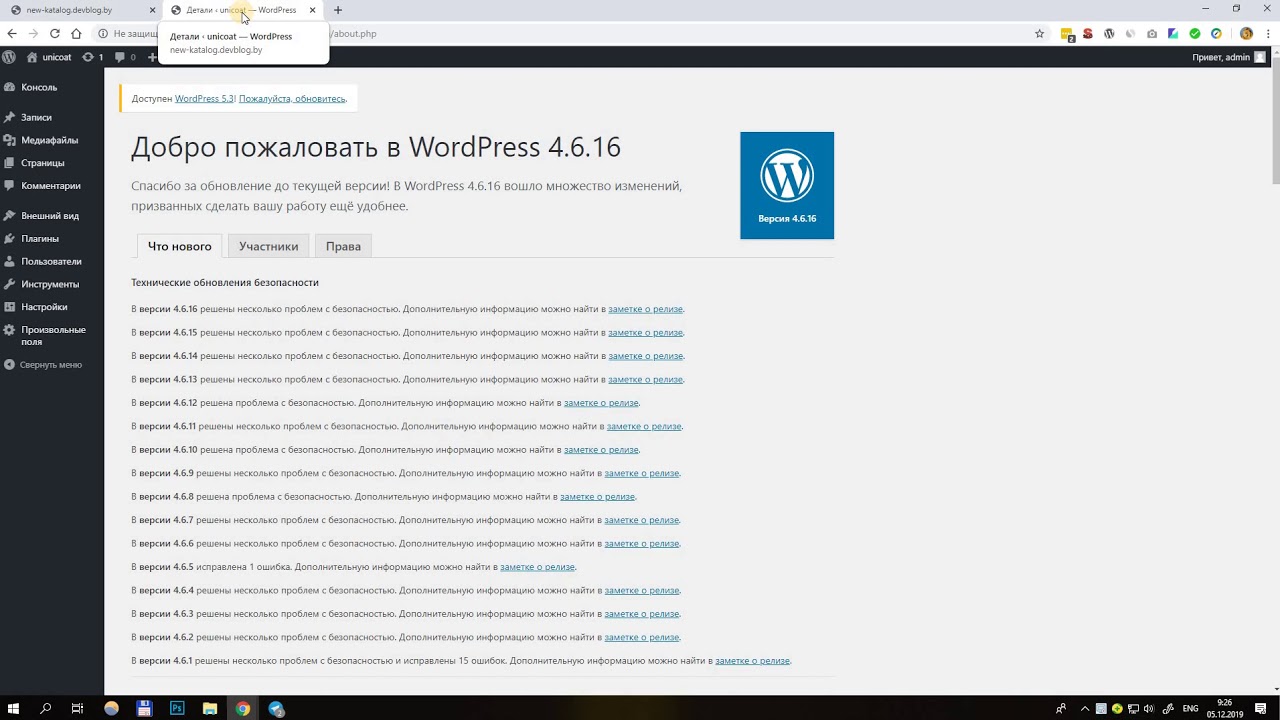
Task: Show hidden system tray icons
Action: pos(1085,708)
